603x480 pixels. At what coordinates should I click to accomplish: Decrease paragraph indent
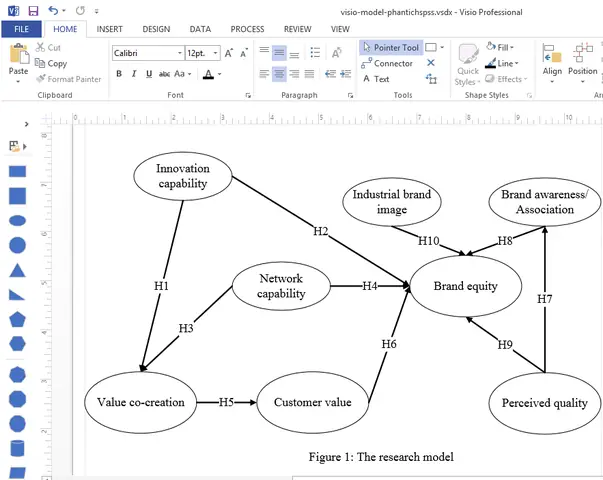pos(330,74)
